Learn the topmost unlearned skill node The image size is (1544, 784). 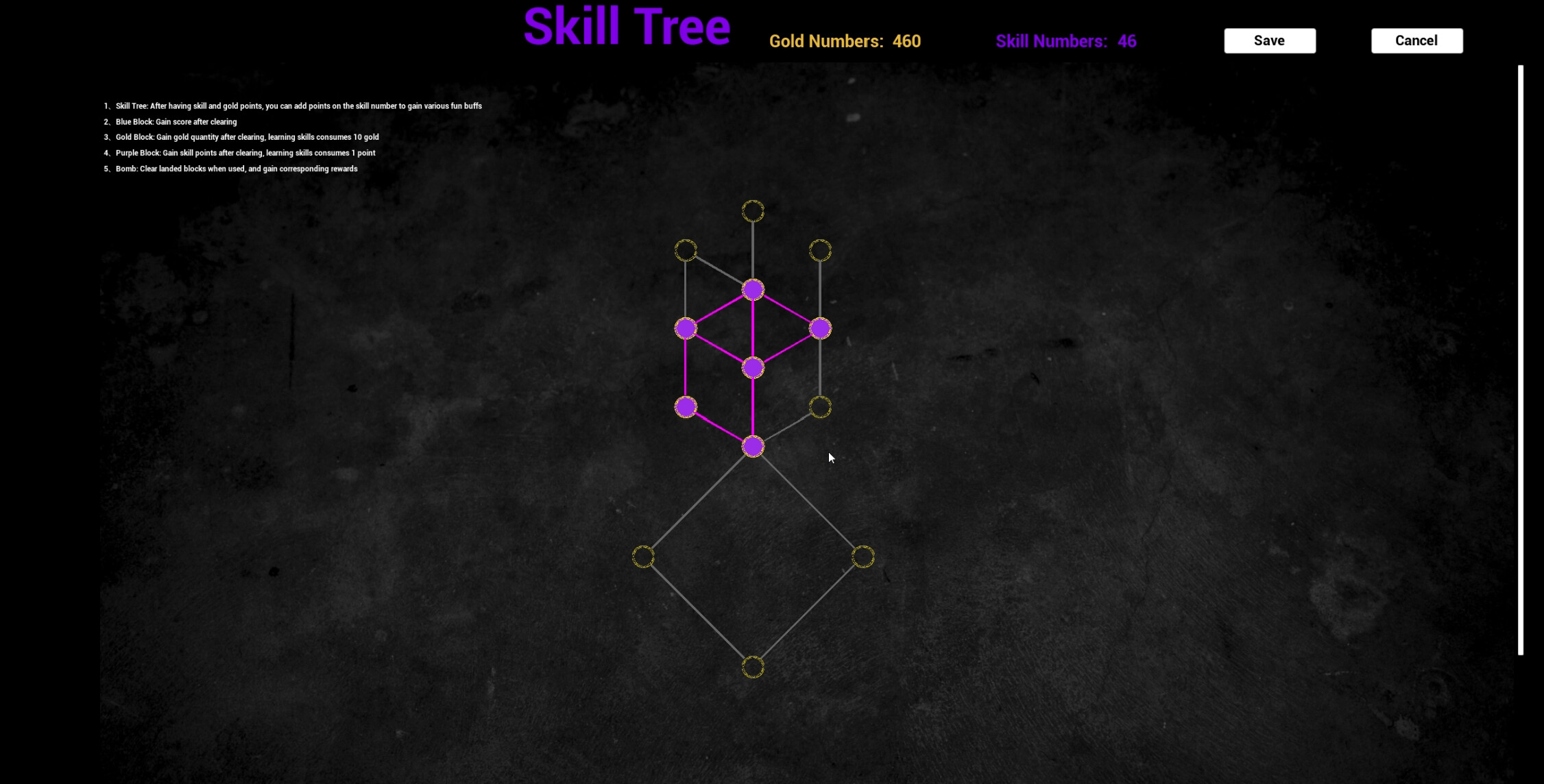point(752,210)
